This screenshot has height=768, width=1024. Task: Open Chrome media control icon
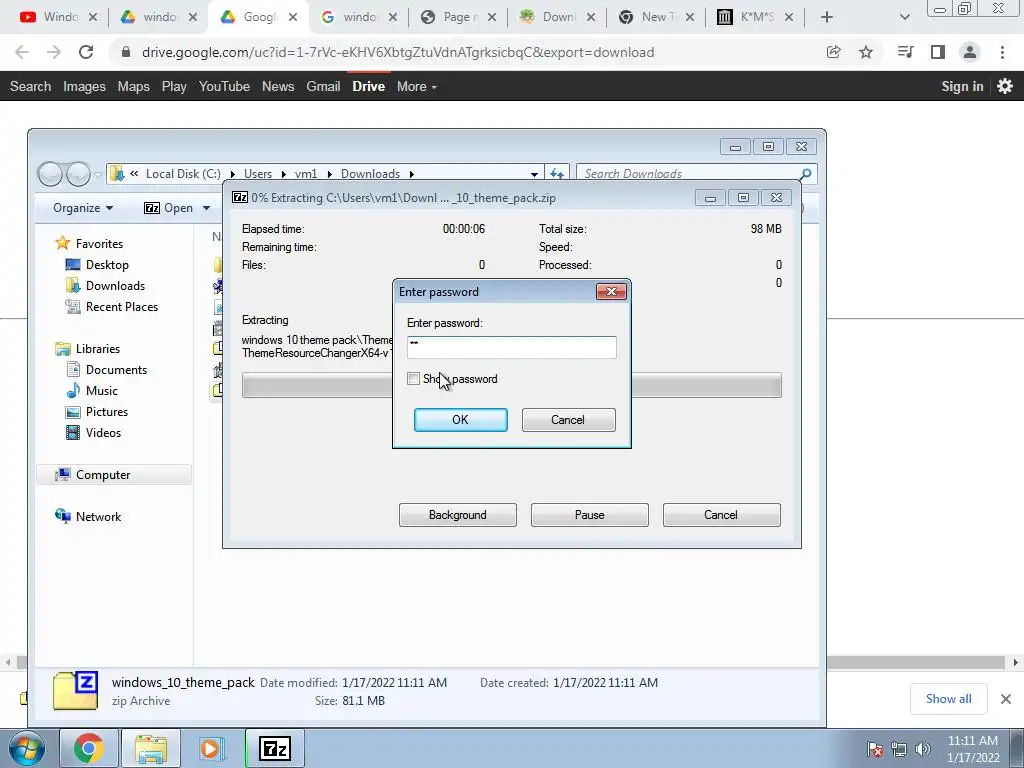[905, 52]
